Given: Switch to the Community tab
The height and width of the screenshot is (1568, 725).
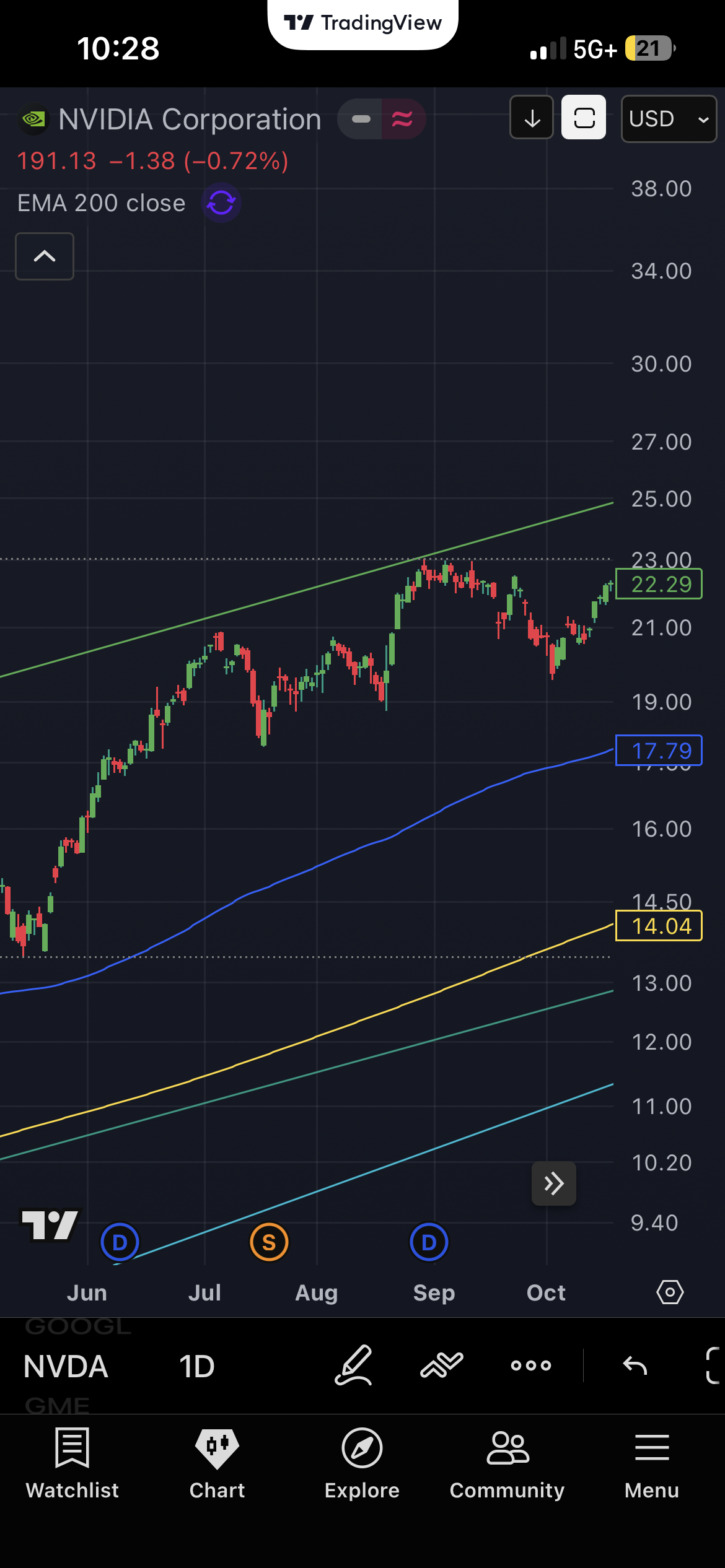Looking at the screenshot, I should (x=507, y=1464).
